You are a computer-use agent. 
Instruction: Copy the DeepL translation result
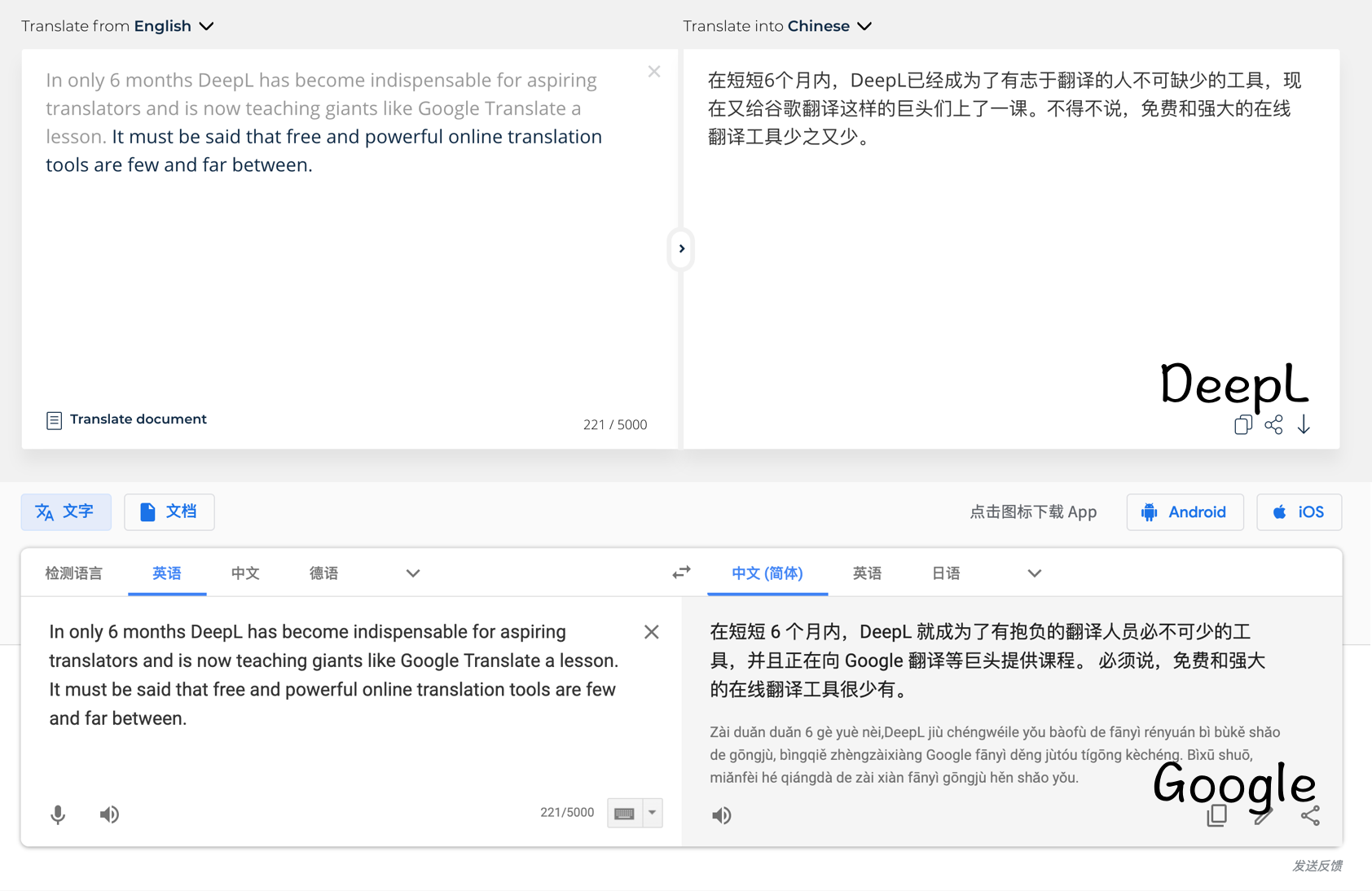click(1242, 424)
